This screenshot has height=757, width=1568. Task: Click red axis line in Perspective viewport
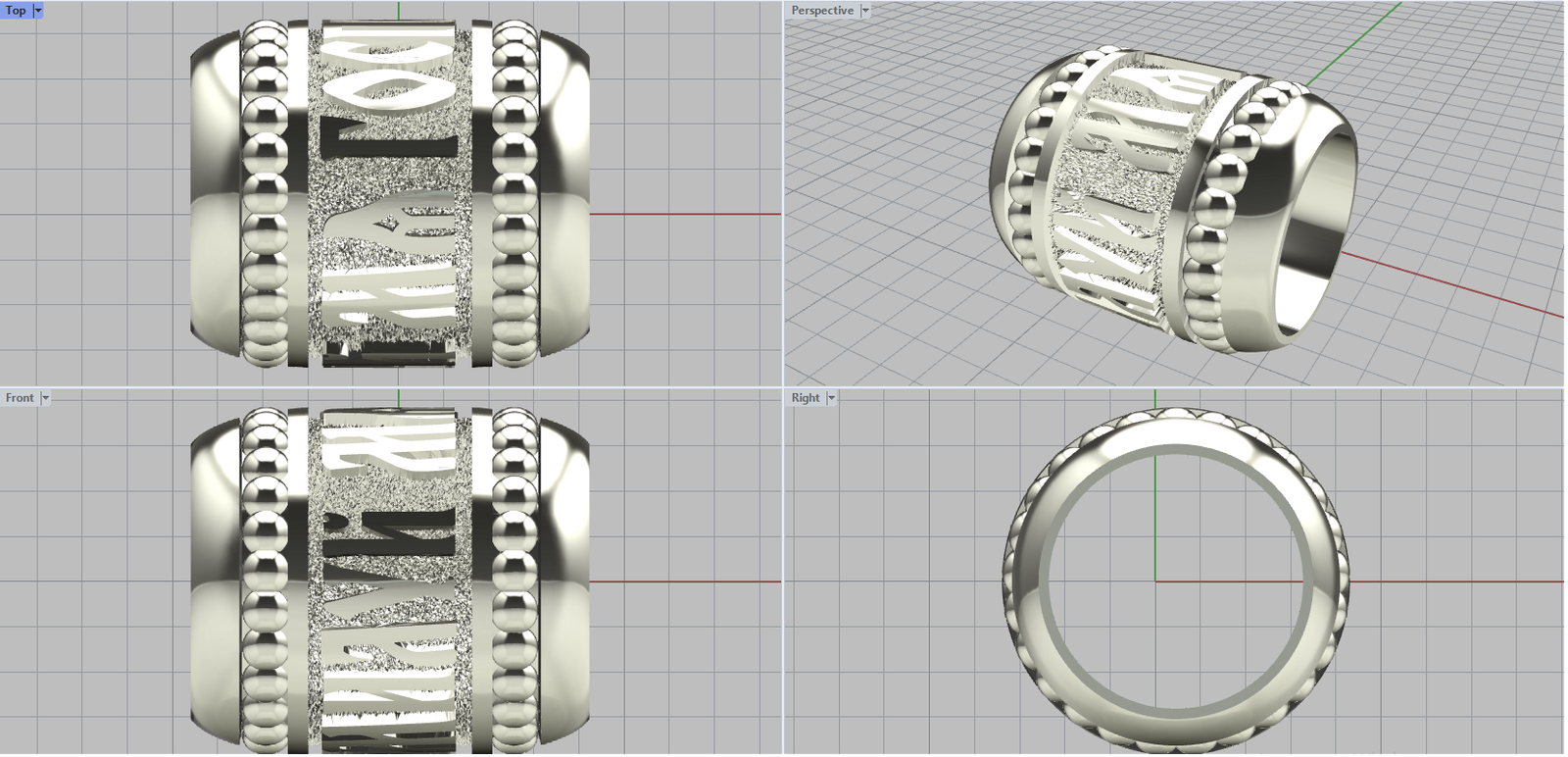[x=1450, y=284]
